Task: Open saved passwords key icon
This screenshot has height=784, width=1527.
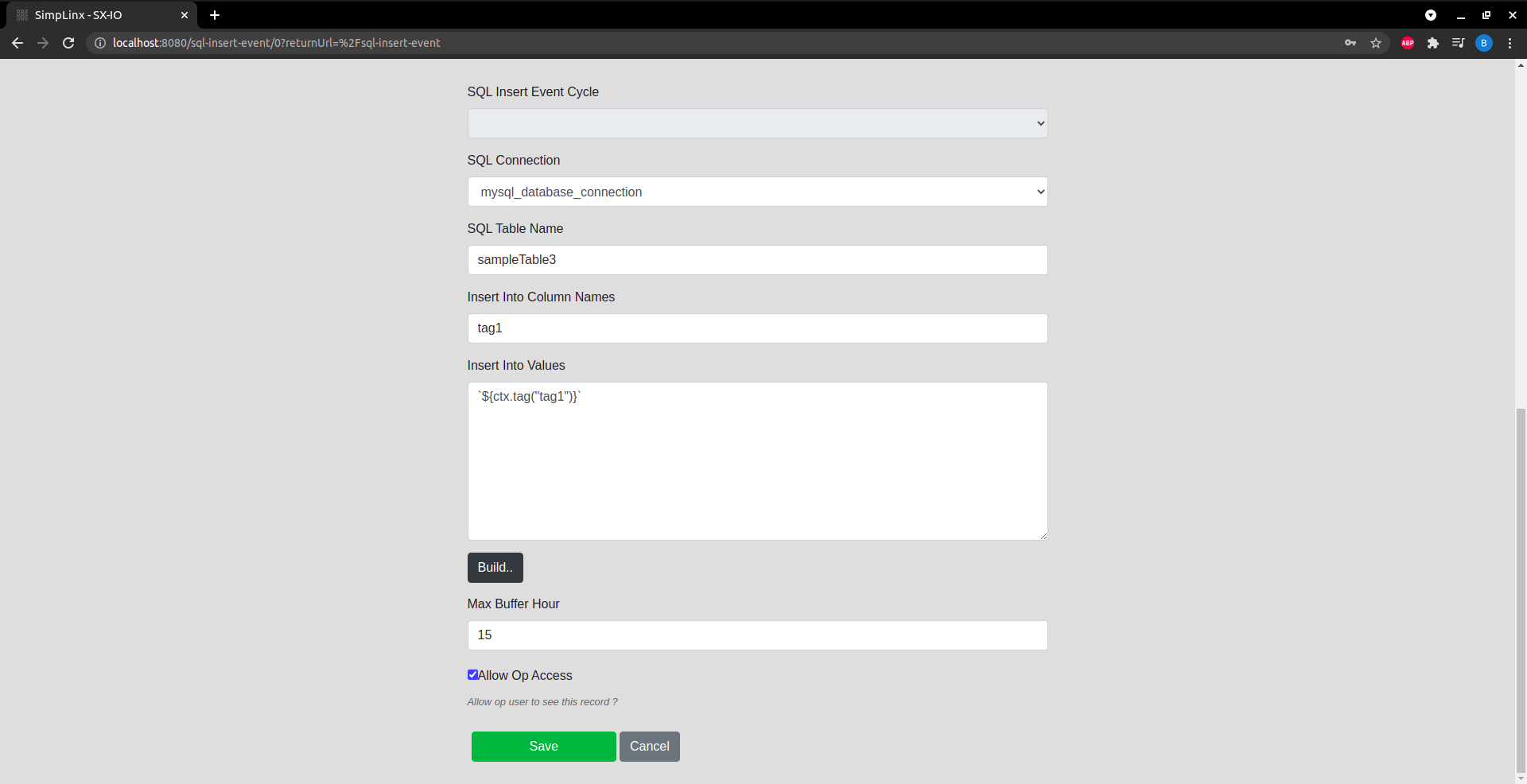Action: [x=1350, y=43]
